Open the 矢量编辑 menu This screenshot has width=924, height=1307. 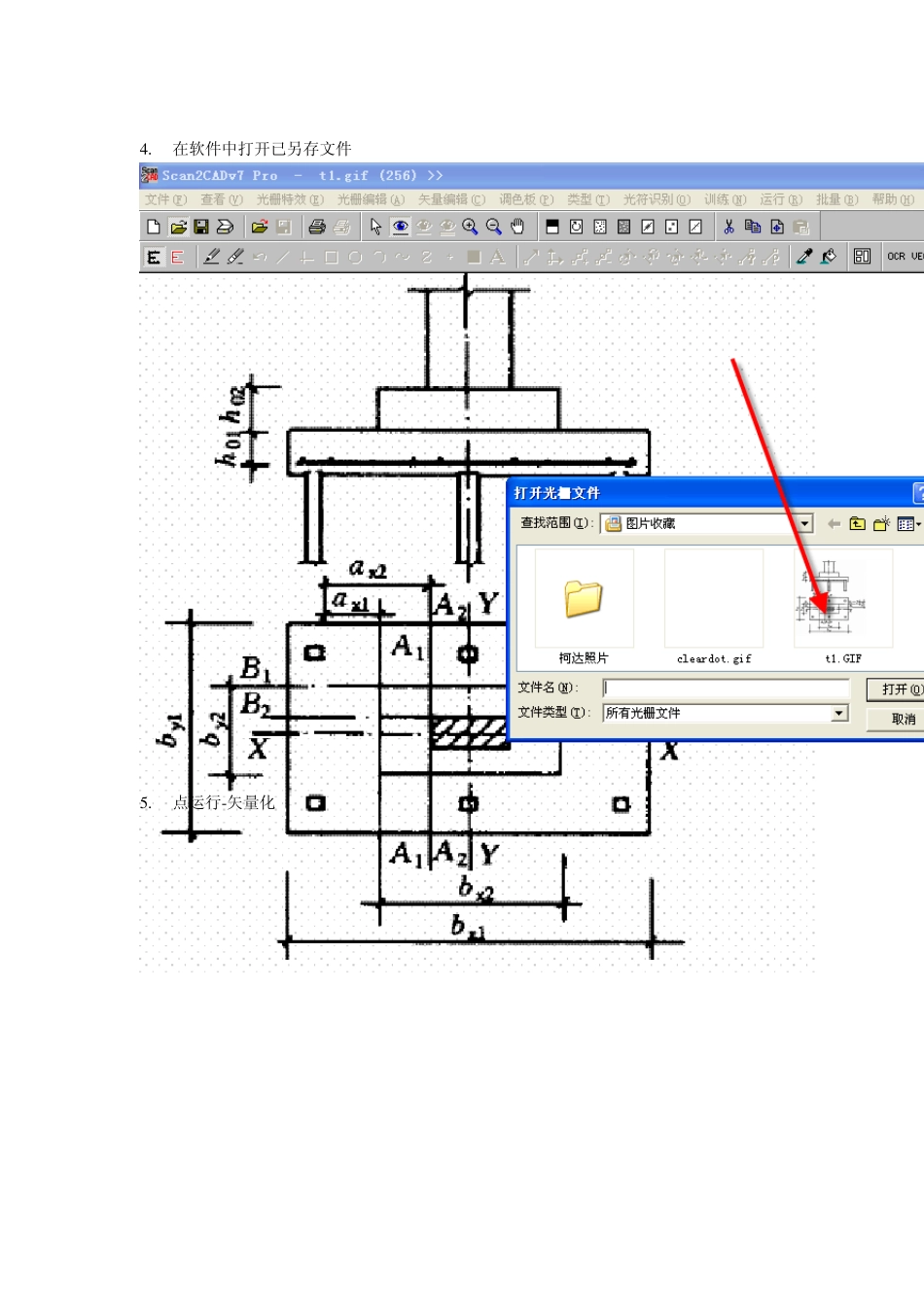[x=451, y=199]
